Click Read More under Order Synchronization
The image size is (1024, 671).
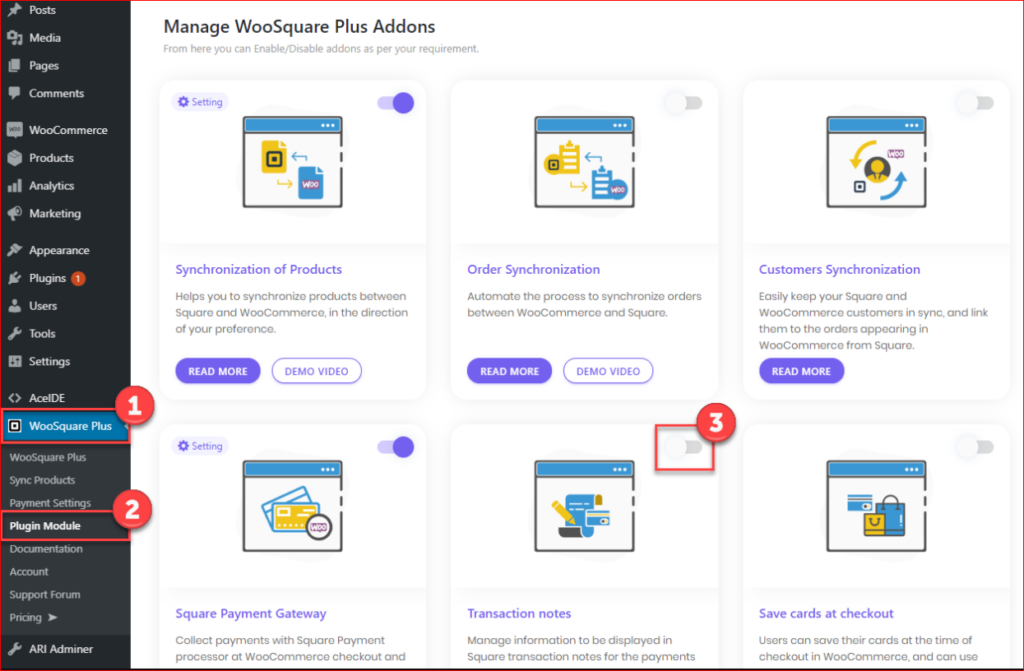click(x=509, y=371)
